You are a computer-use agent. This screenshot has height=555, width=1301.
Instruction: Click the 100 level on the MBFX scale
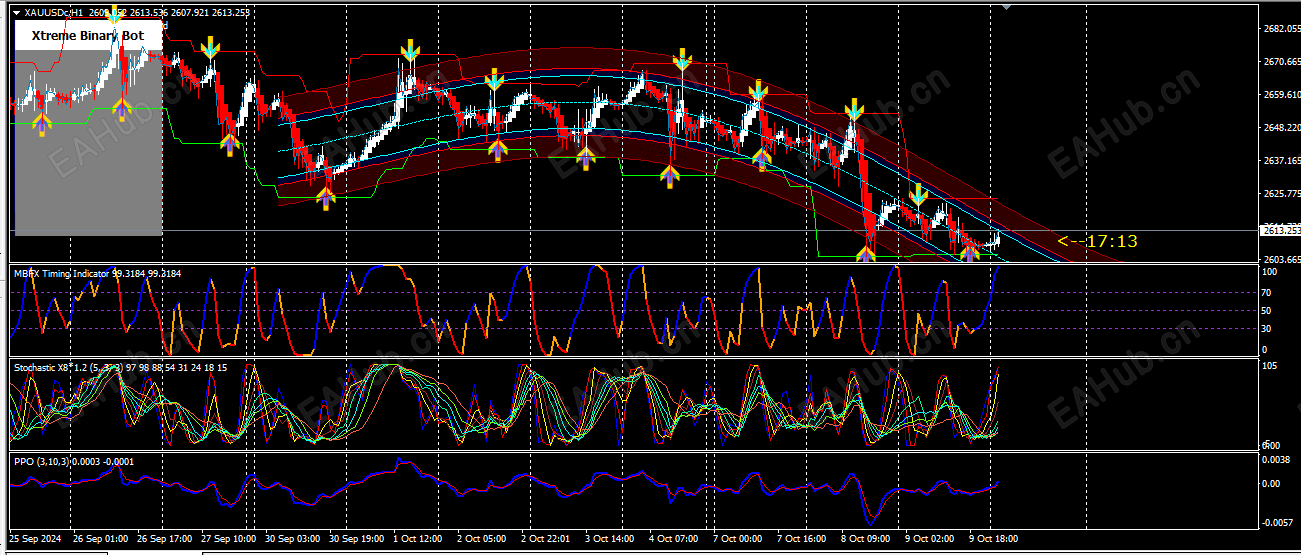[x=1270, y=272]
